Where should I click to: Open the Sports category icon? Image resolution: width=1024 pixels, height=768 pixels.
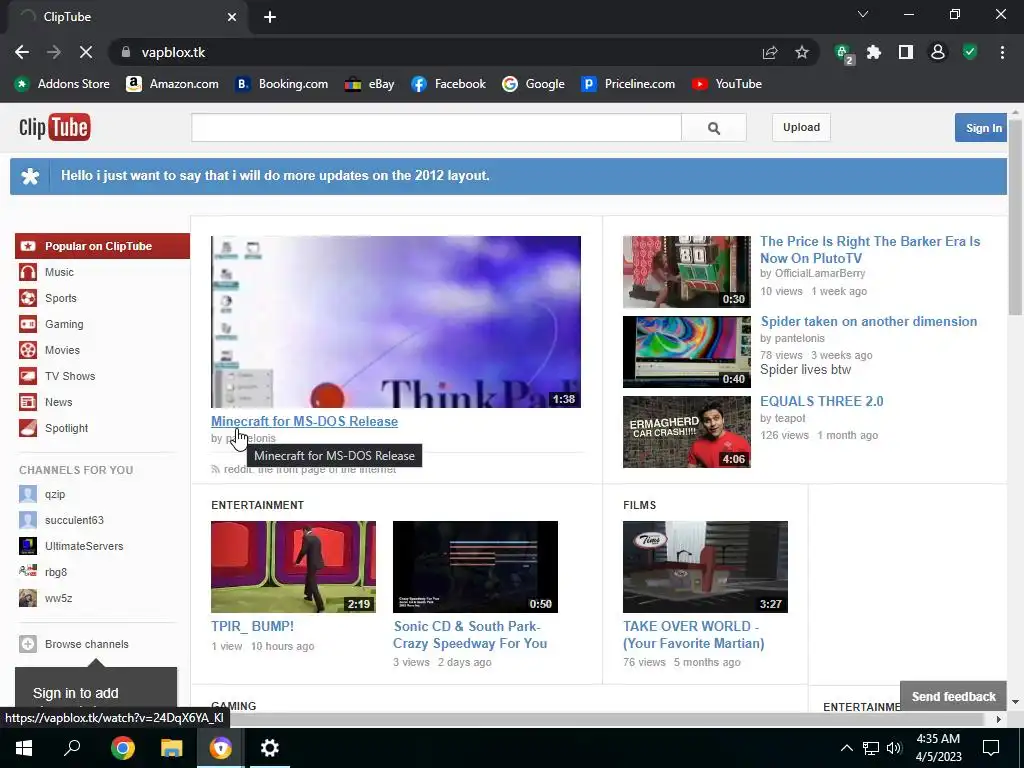[x=28, y=298]
